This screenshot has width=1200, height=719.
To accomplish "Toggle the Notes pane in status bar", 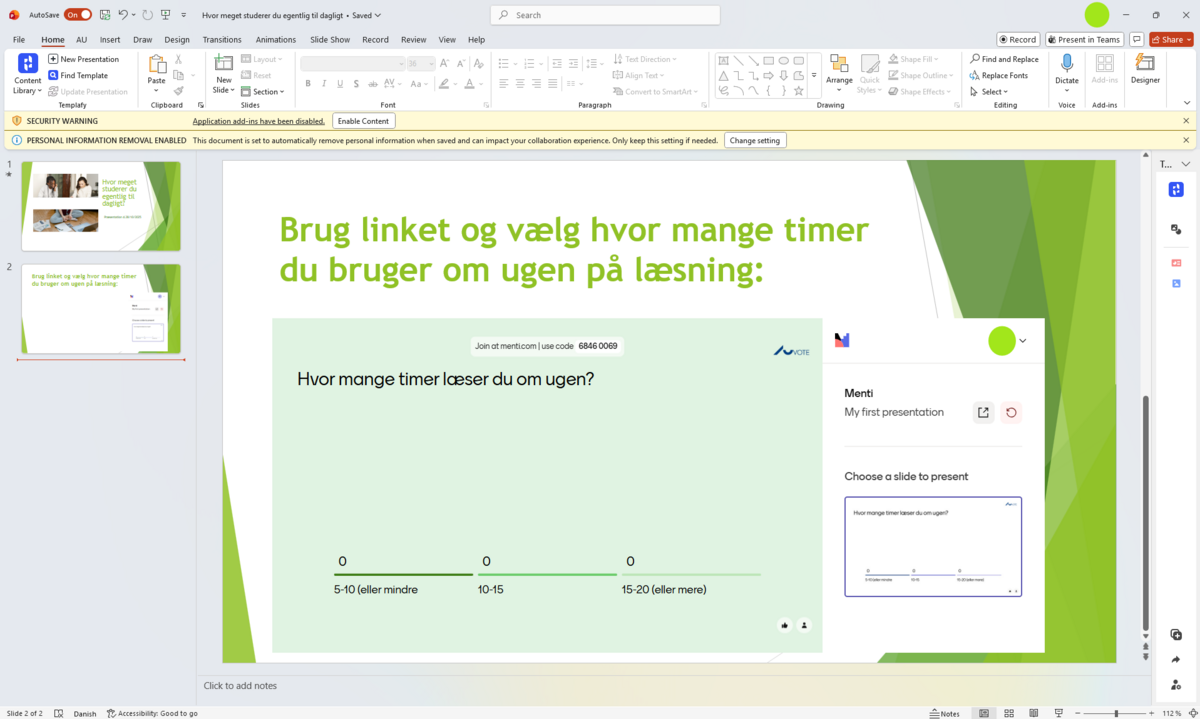I will pos(944,713).
